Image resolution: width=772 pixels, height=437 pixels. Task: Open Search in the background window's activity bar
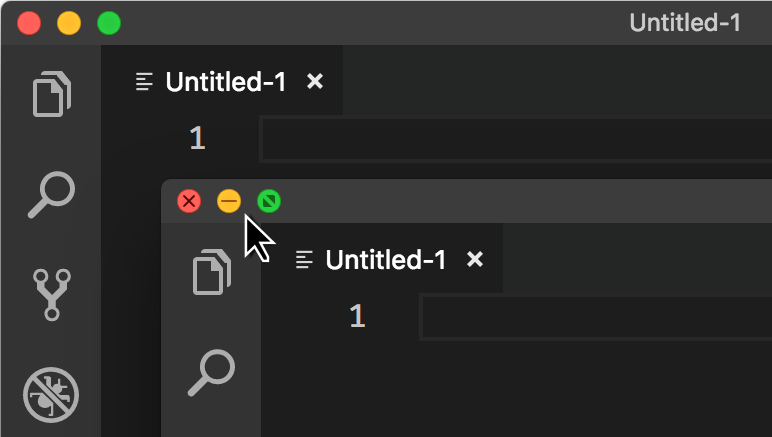[52, 195]
